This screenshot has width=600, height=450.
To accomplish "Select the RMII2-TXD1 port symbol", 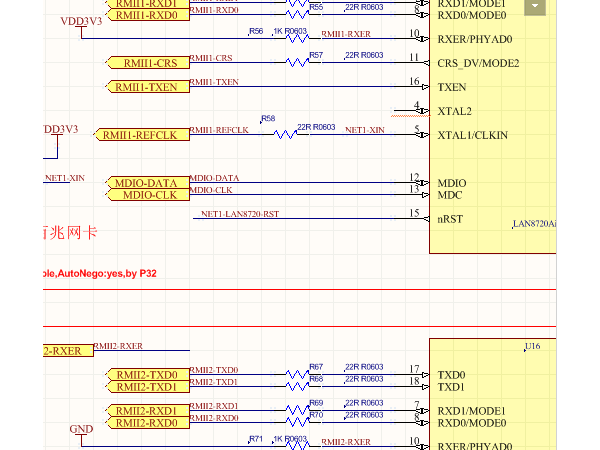I will coord(146,387).
